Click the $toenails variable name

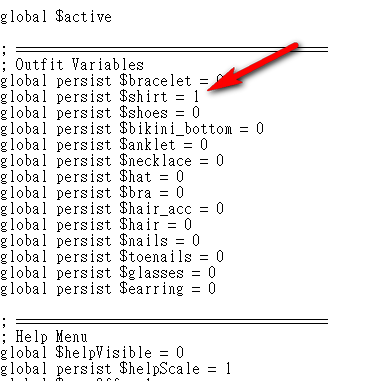[155, 257]
